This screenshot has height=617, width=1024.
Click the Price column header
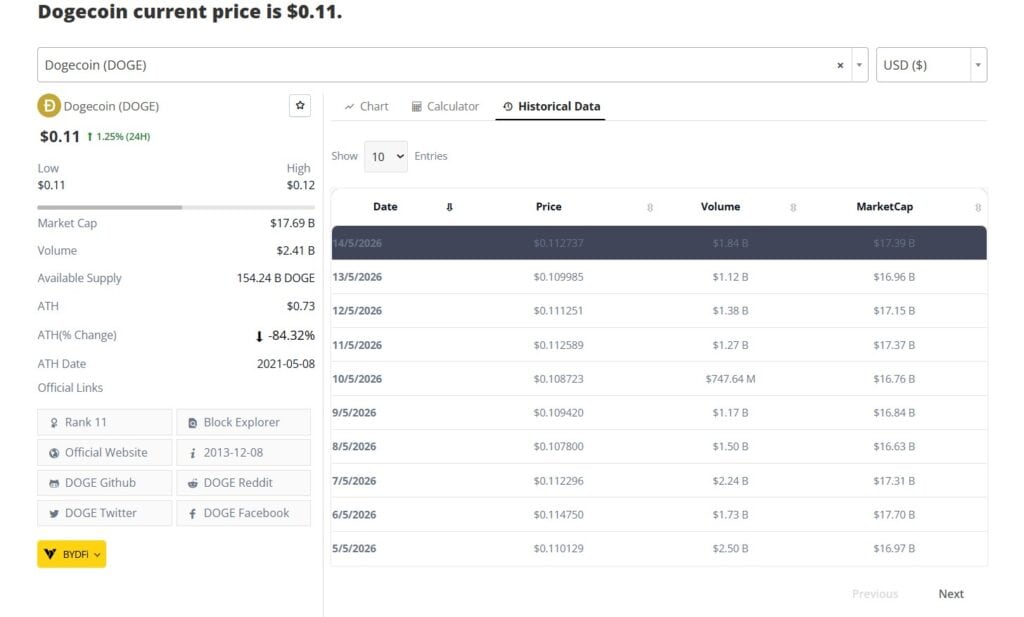tap(549, 206)
